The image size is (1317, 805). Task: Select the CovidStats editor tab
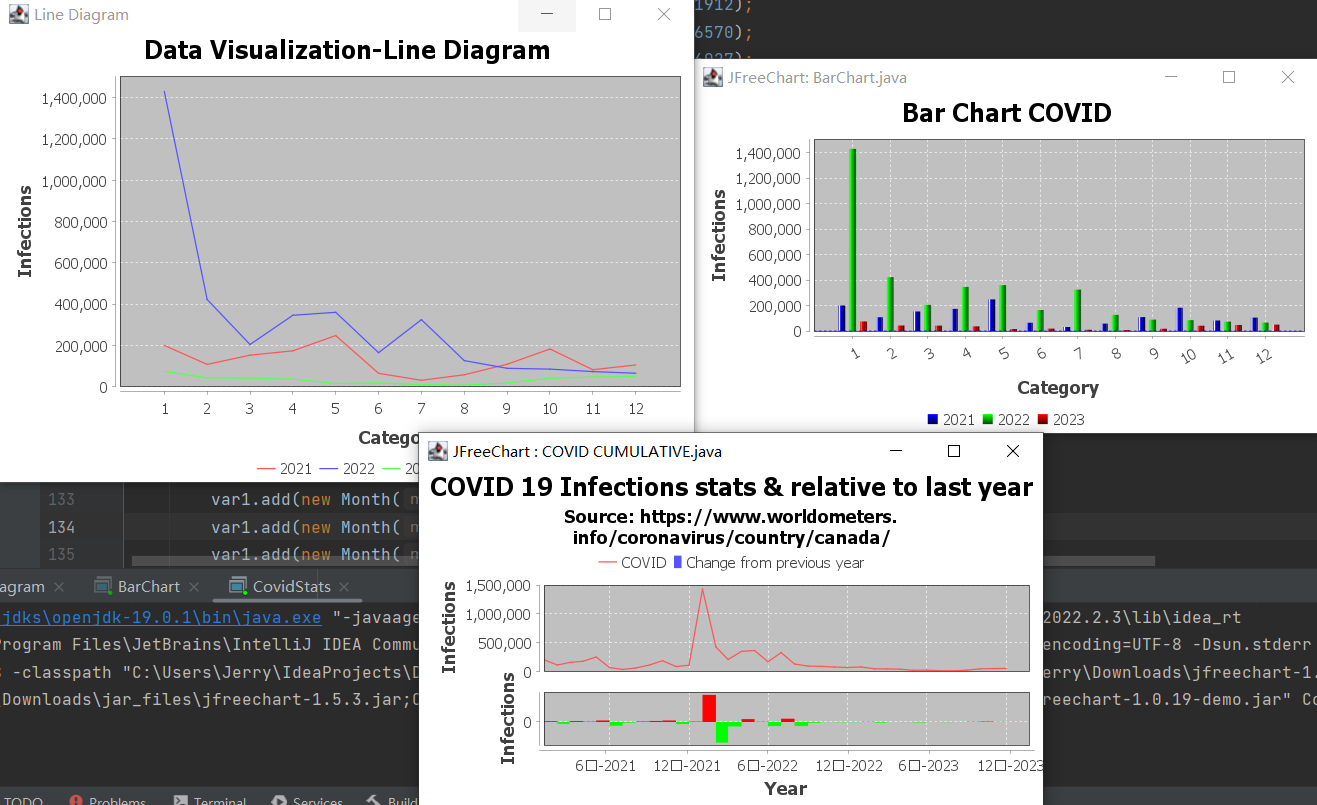coord(290,587)
